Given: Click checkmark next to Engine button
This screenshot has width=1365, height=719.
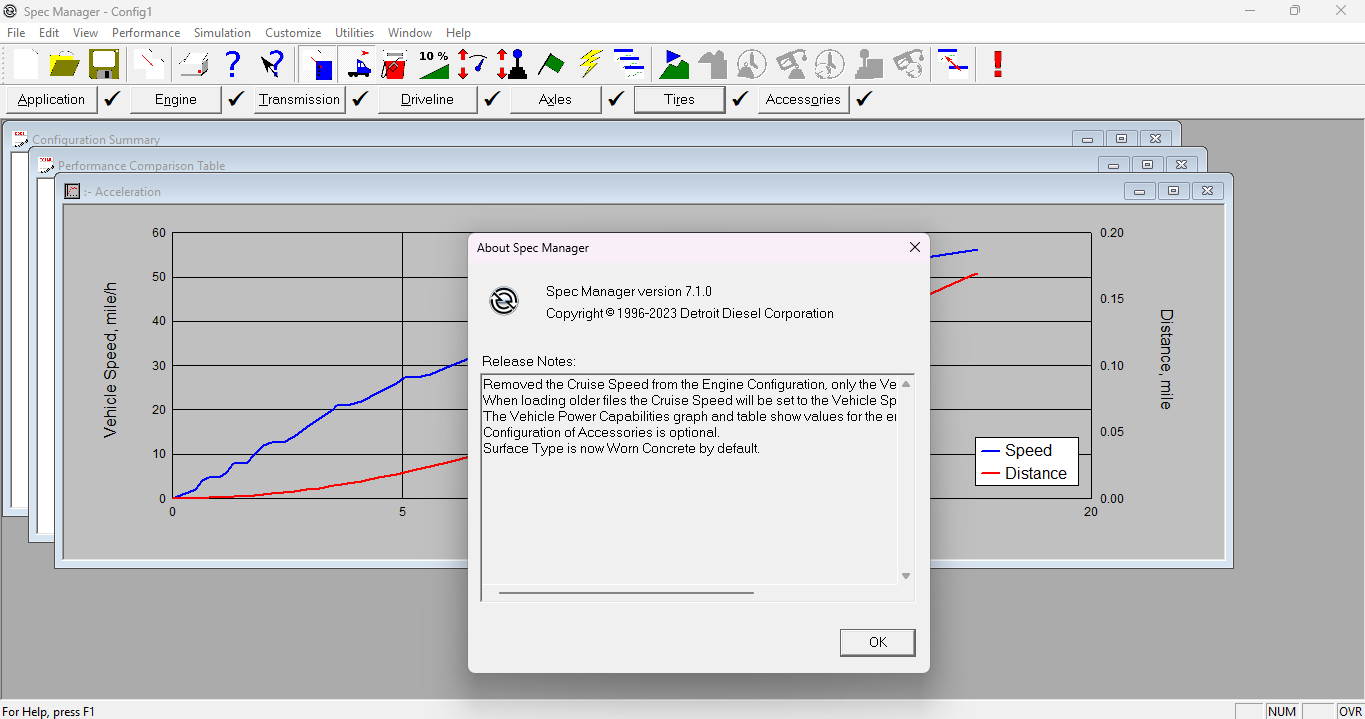Looking at the screenshot, I should tap(236, 99).
